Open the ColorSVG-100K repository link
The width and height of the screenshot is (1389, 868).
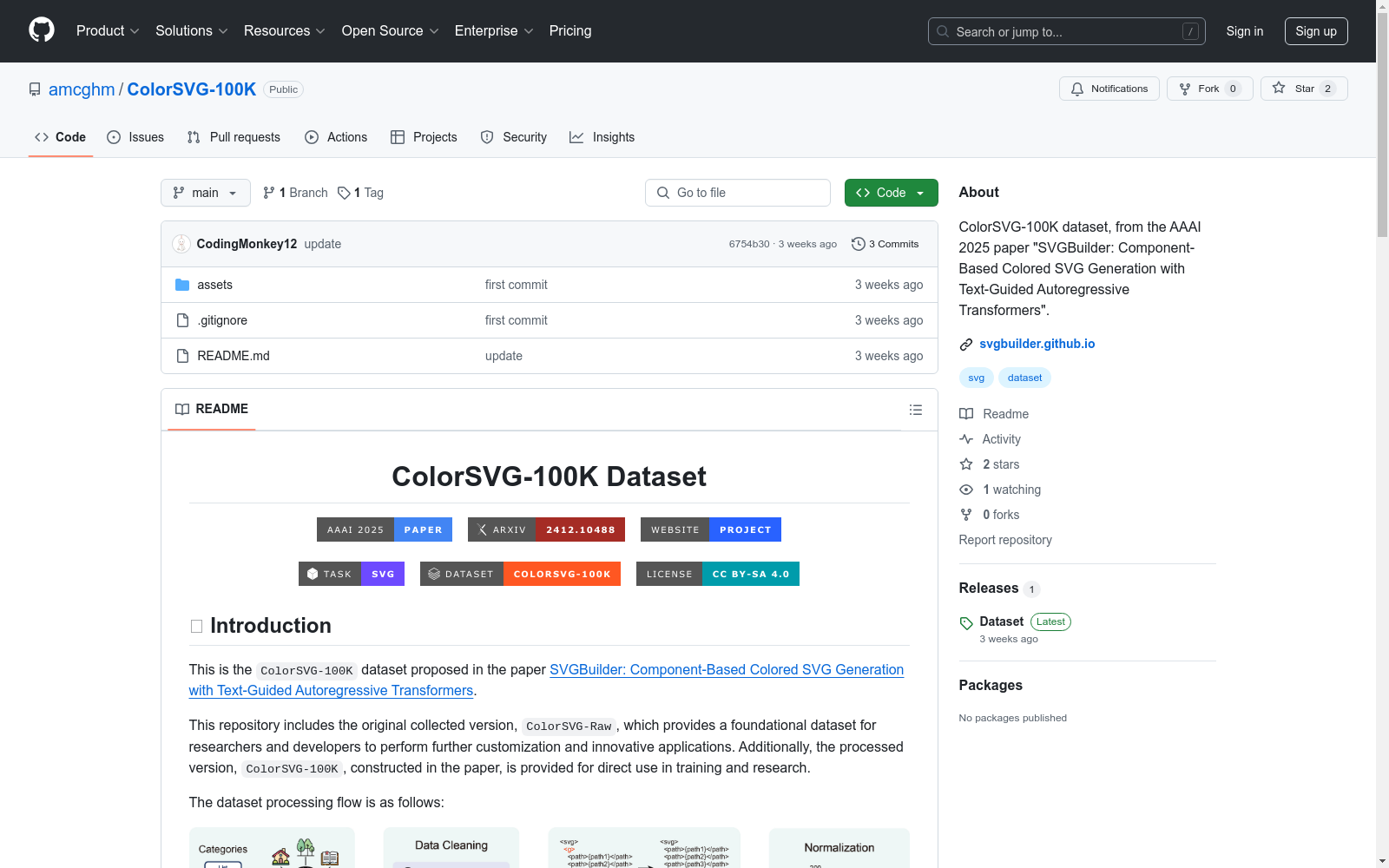pyautogui.click(x=192, y=89)
